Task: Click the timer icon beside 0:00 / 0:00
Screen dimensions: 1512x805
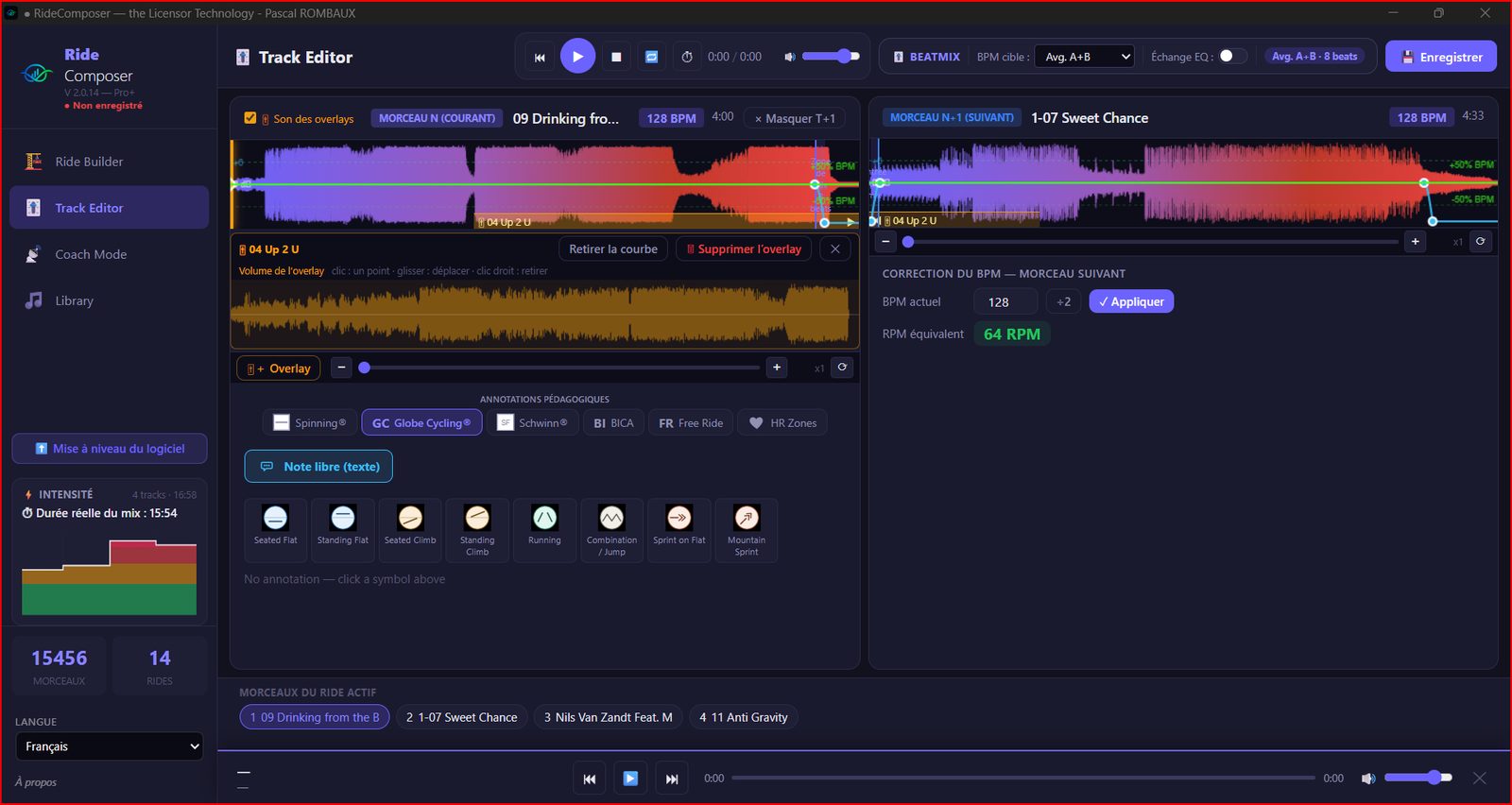Action: click(x=687, y=57)
